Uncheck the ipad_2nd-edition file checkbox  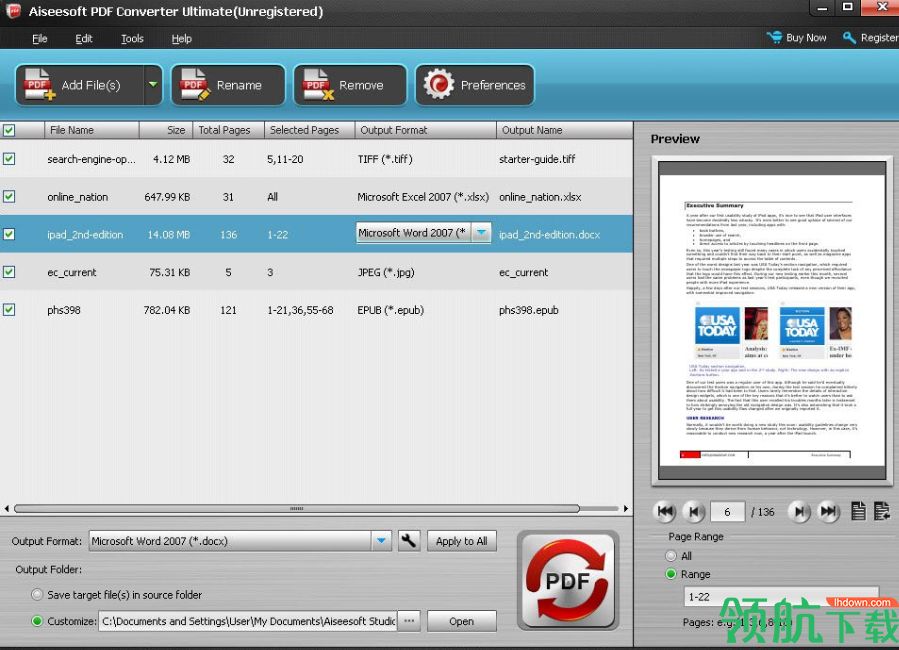[x=9, y=234]
